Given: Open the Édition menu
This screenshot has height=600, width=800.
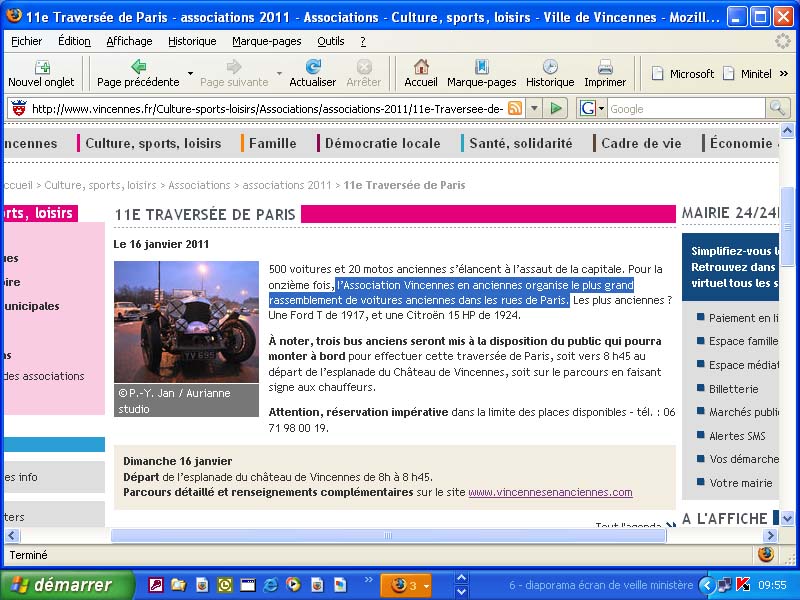Looking at the screenshot, I should coord(74,41).
